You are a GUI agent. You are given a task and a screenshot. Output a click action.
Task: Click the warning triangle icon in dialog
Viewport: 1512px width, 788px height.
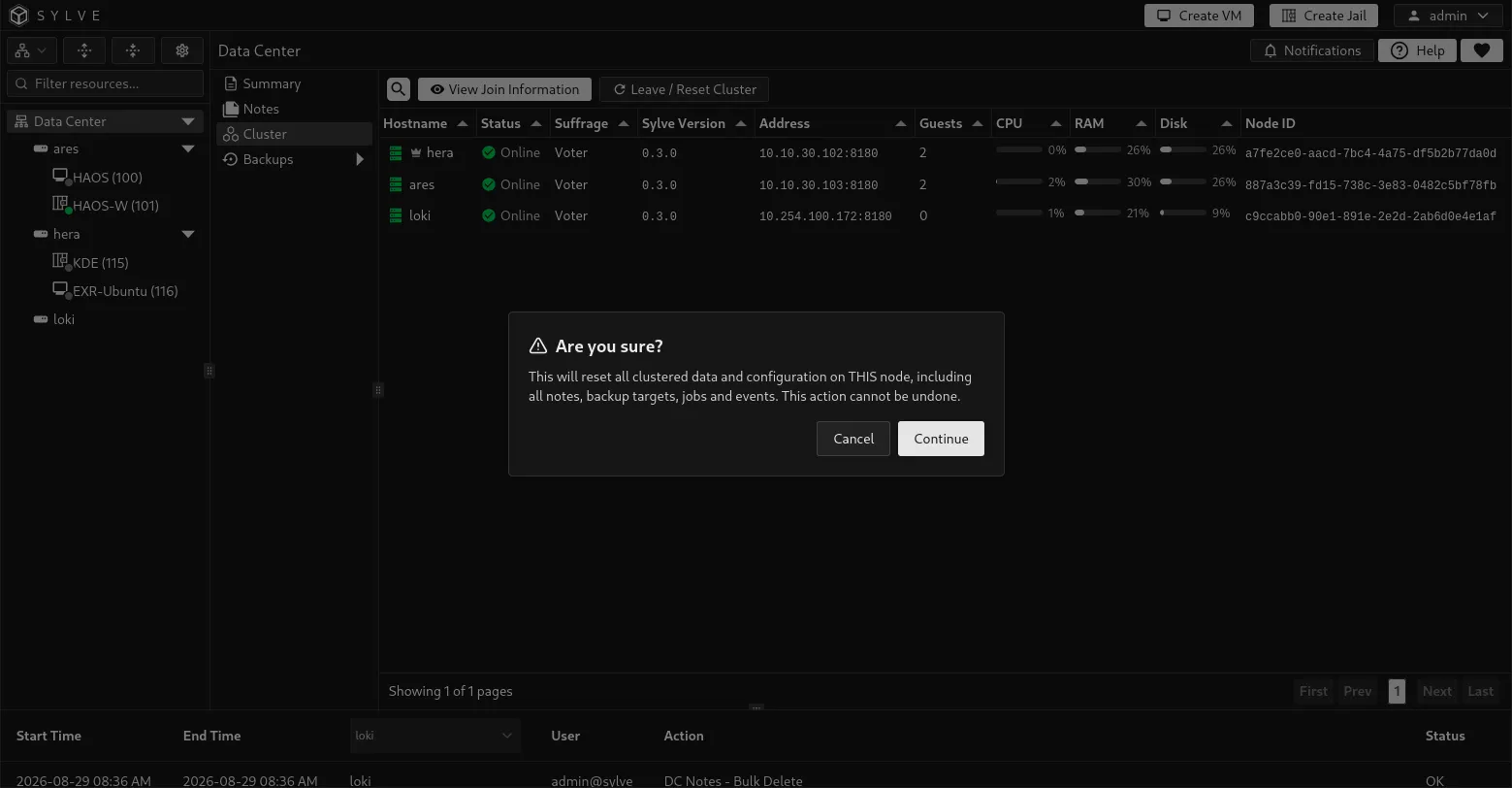538,346
